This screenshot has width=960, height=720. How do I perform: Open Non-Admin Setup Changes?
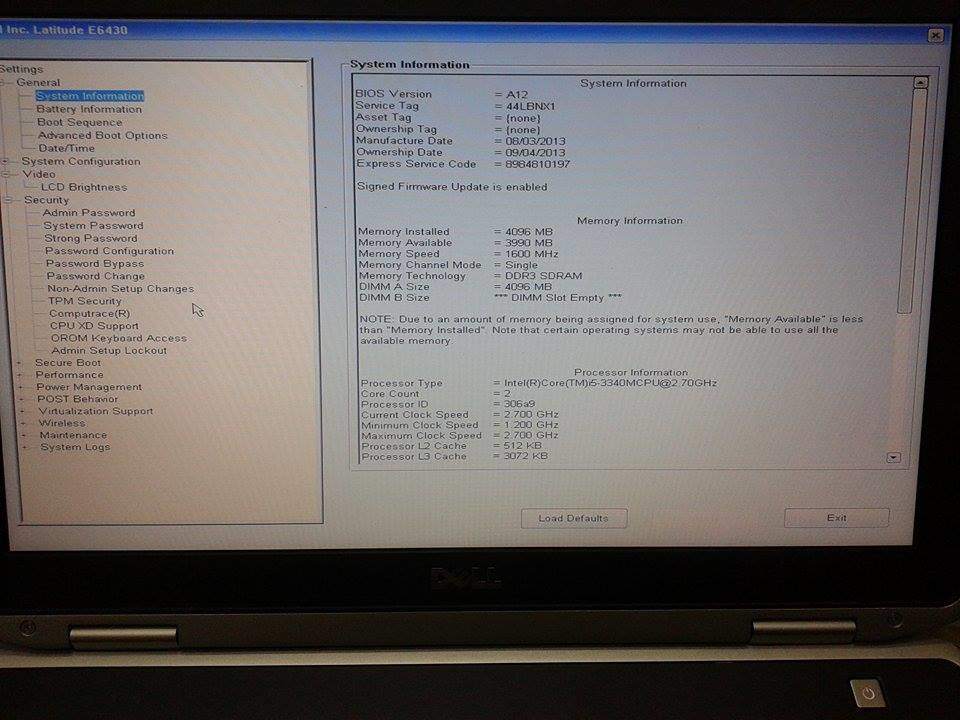[x=121, y=288]
